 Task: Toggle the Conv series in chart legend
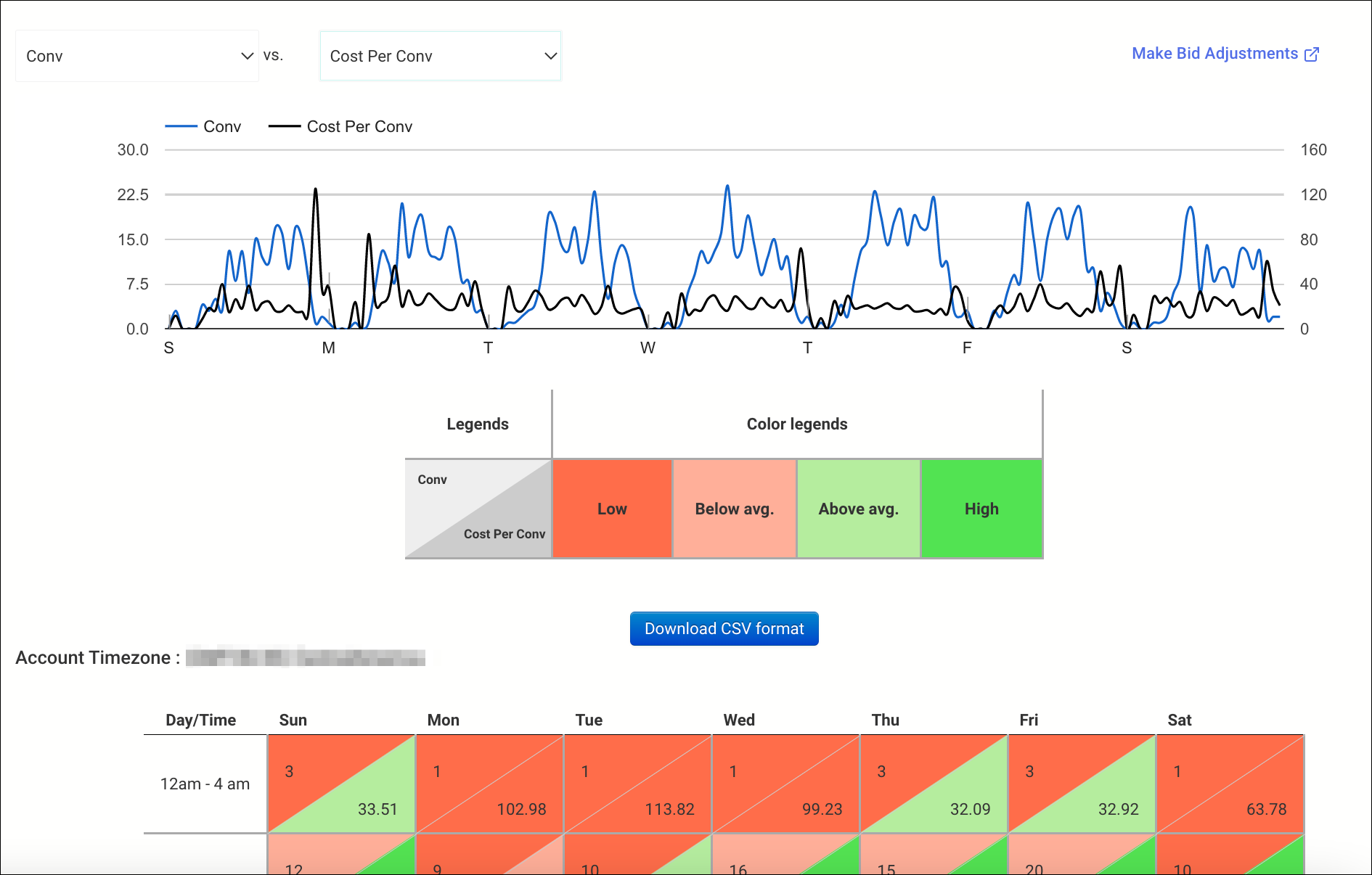pyautogui.click(x=203, y=126)
